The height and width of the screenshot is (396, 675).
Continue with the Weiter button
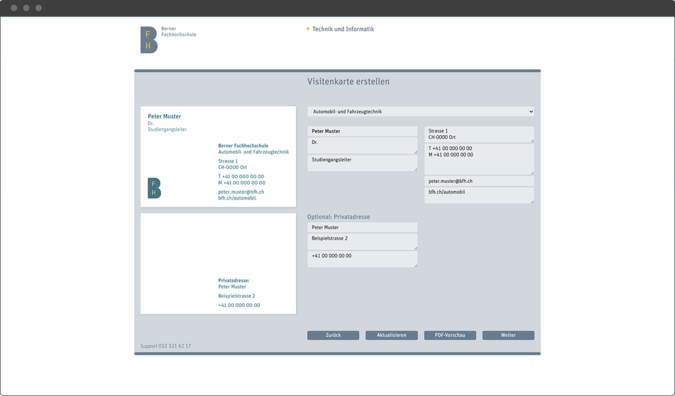pyautogui.click(x=508, y=335)
